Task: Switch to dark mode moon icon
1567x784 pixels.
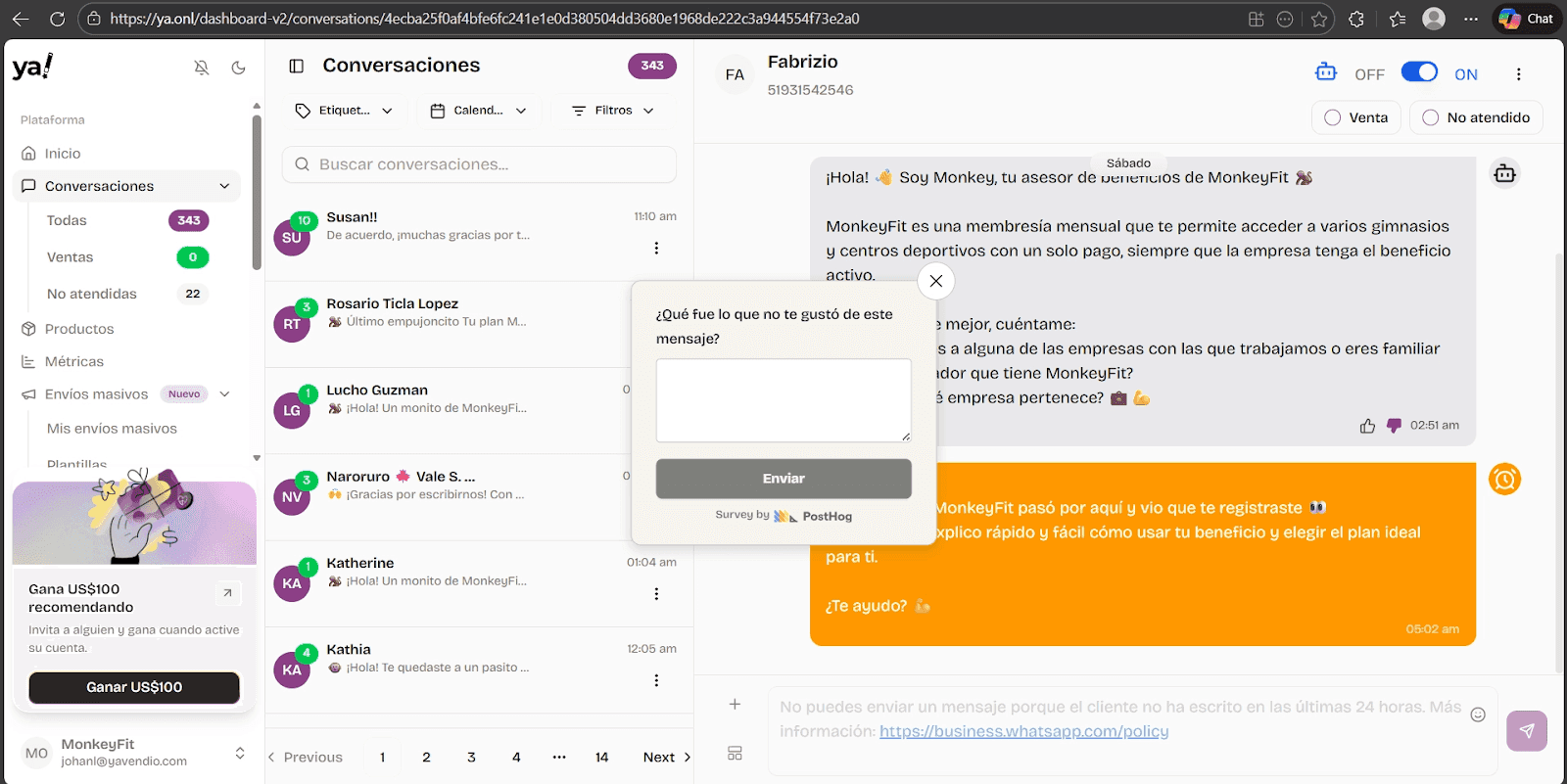Action: point(238,68)
